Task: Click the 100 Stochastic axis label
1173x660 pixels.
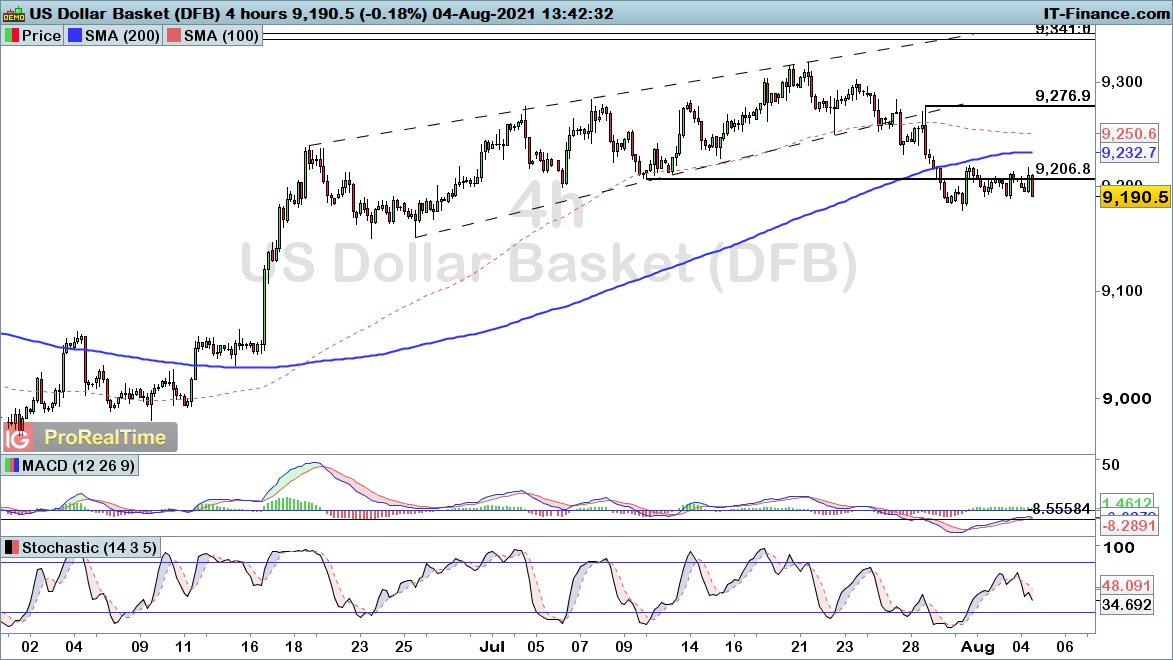Action: coord(1119,548)
